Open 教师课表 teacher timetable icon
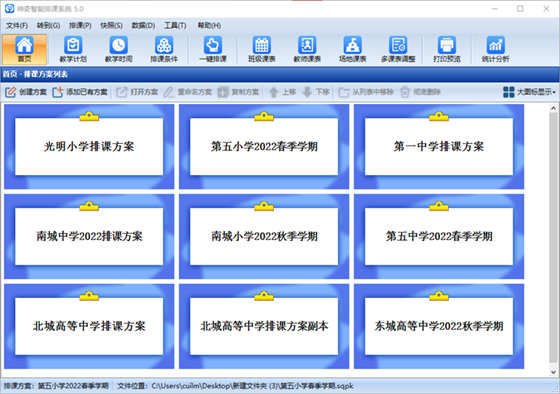This screenshot has width=560, height=394. [x=307, y=49]
